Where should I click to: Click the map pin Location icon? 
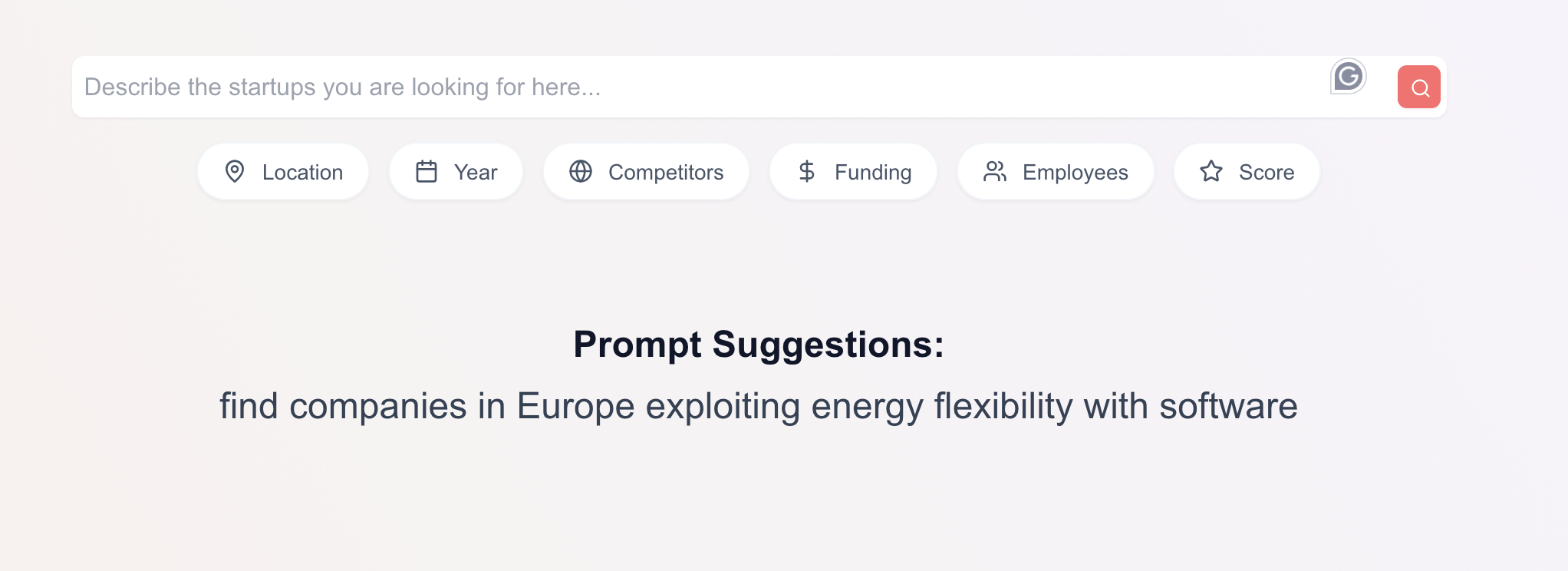[235, 171]
